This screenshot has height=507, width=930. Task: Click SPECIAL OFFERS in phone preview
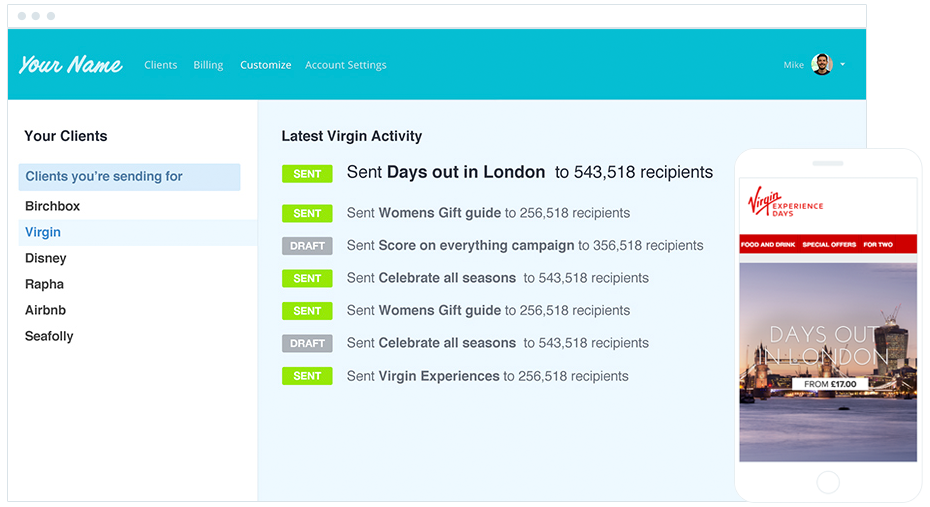829,244
